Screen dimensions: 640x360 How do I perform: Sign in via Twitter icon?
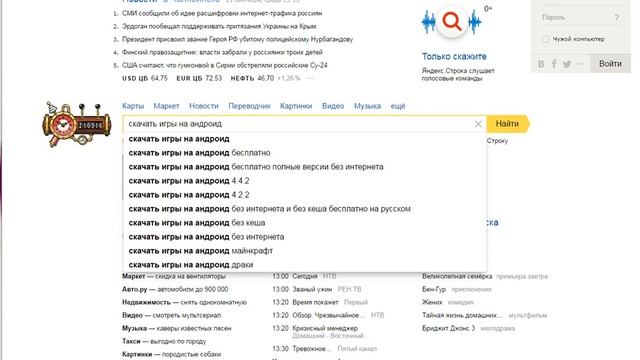[567, 64]
